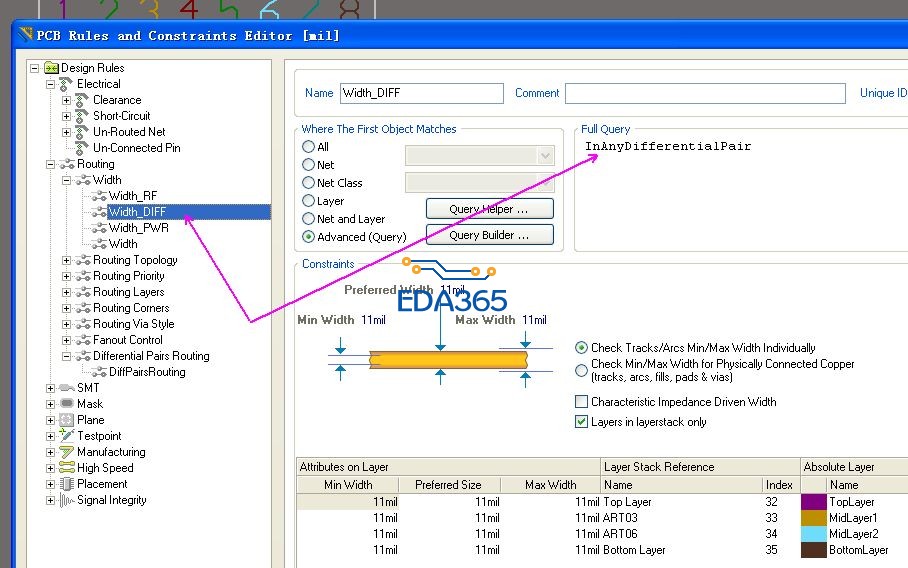Click the Signal Integrity category icon
This screenshot has height=568, width=908.
[67, 500]
